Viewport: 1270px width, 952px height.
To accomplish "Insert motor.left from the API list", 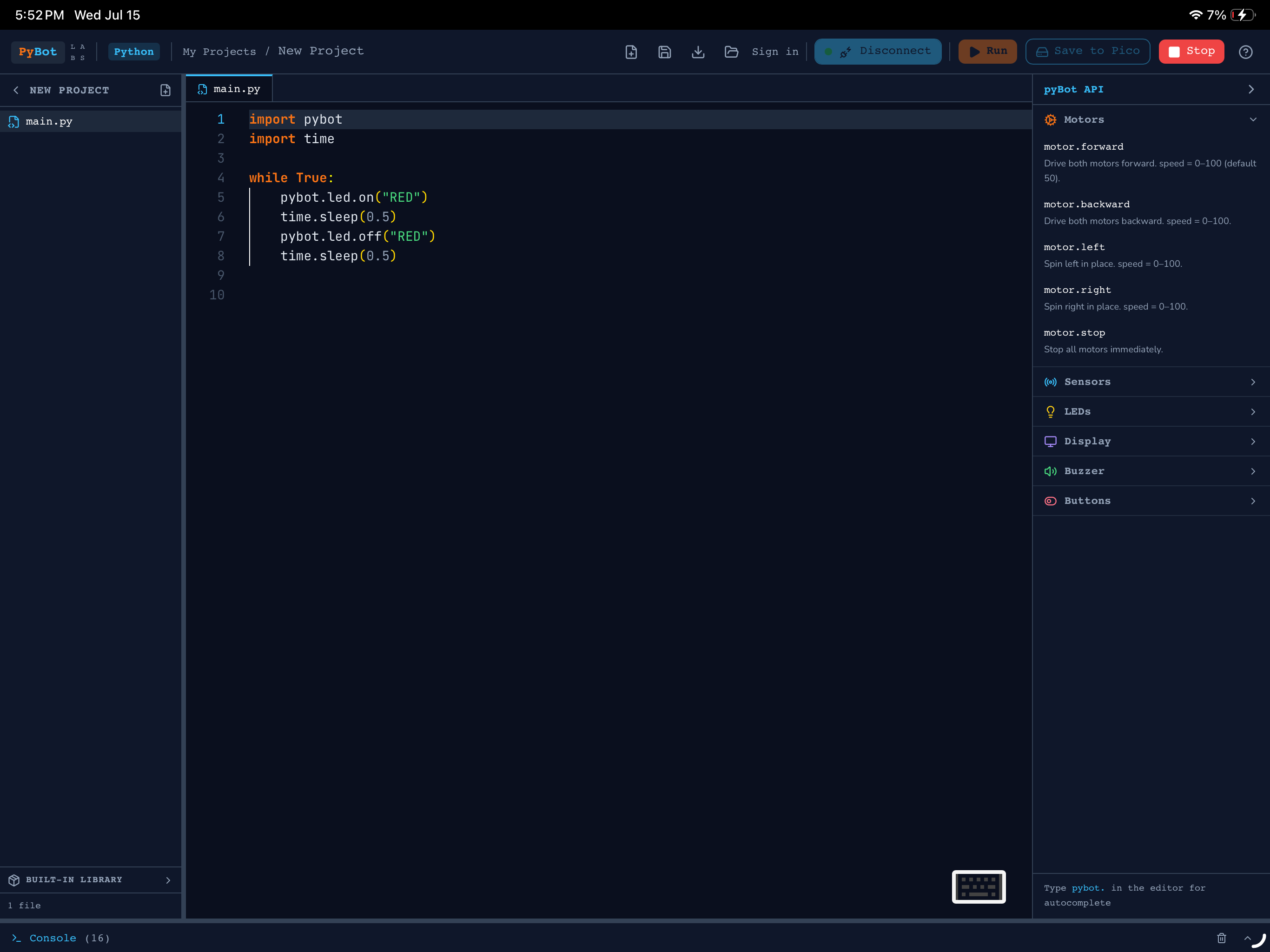I will pos(1074,247).
